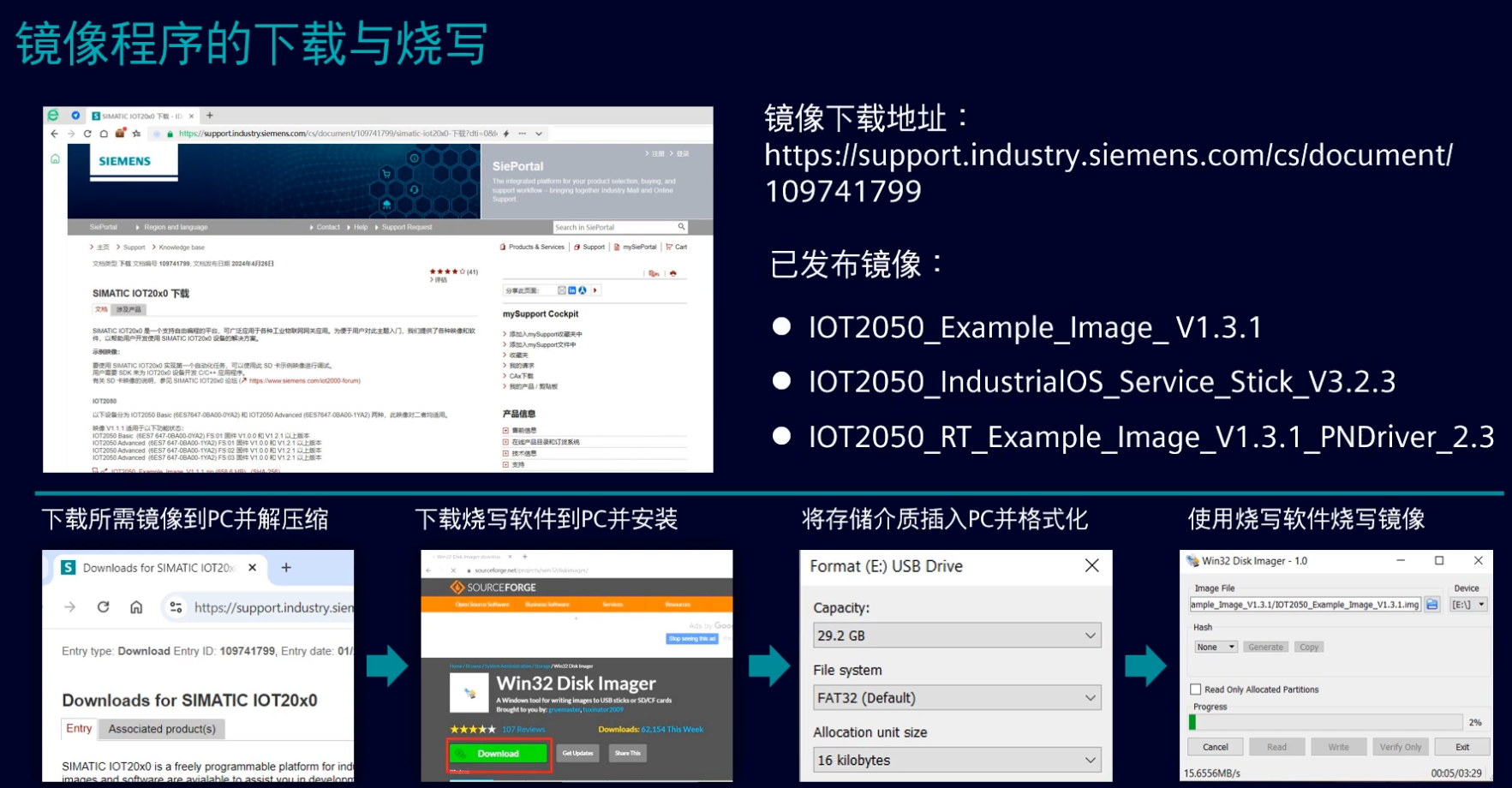This screenshot has height=788, width=1512.
Task: Open the Knowledge base breadcrumb
Action: tap(182, 248)
